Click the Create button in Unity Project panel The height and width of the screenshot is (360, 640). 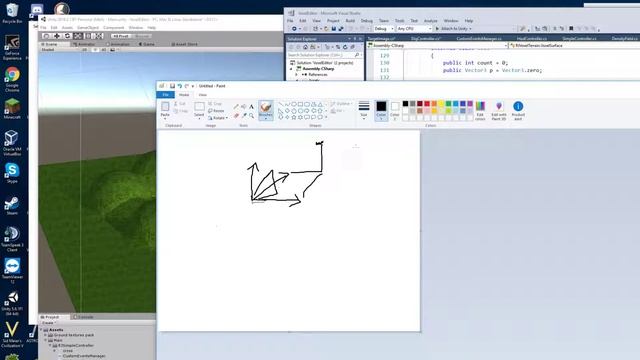48,323
